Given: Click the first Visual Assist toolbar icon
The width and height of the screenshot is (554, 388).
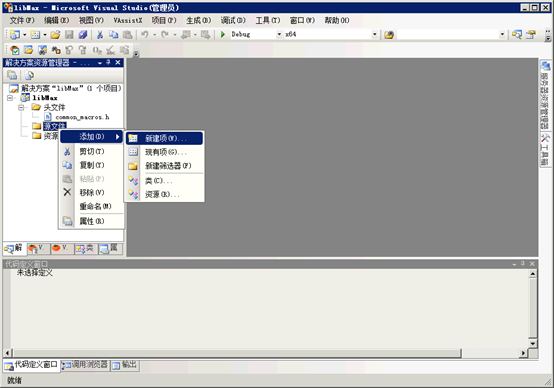Looking at the screenshot, I should pyautogui.click(x=15, y=50).
